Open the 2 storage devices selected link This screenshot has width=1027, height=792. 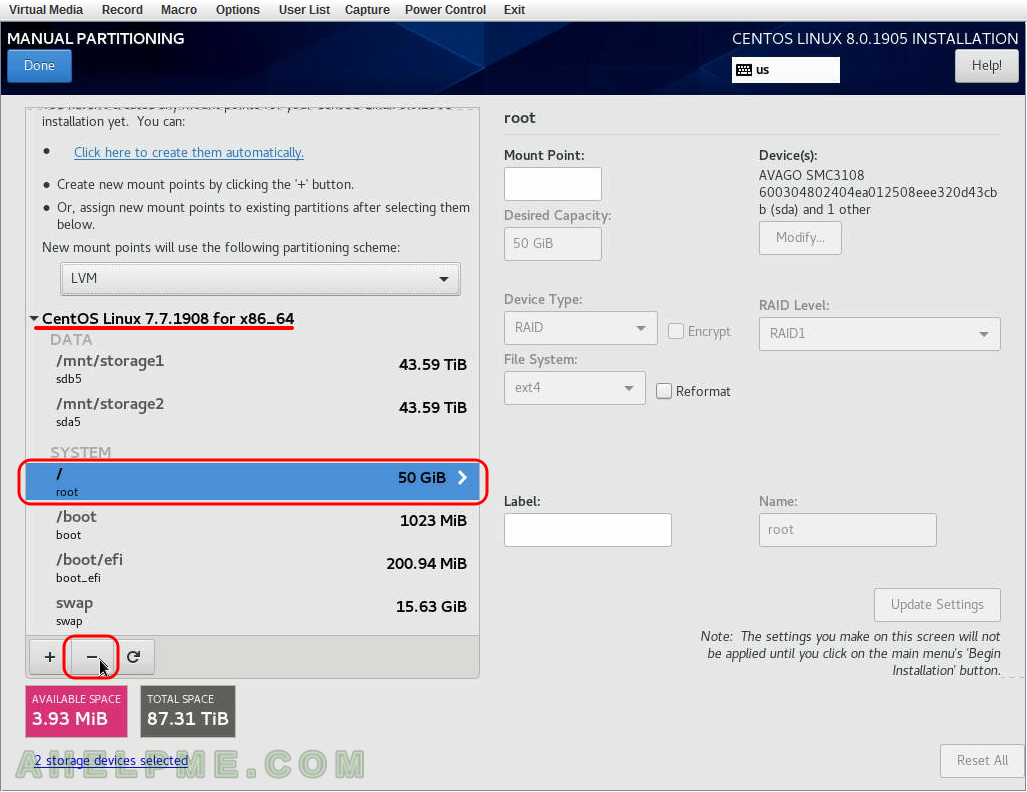111,761
